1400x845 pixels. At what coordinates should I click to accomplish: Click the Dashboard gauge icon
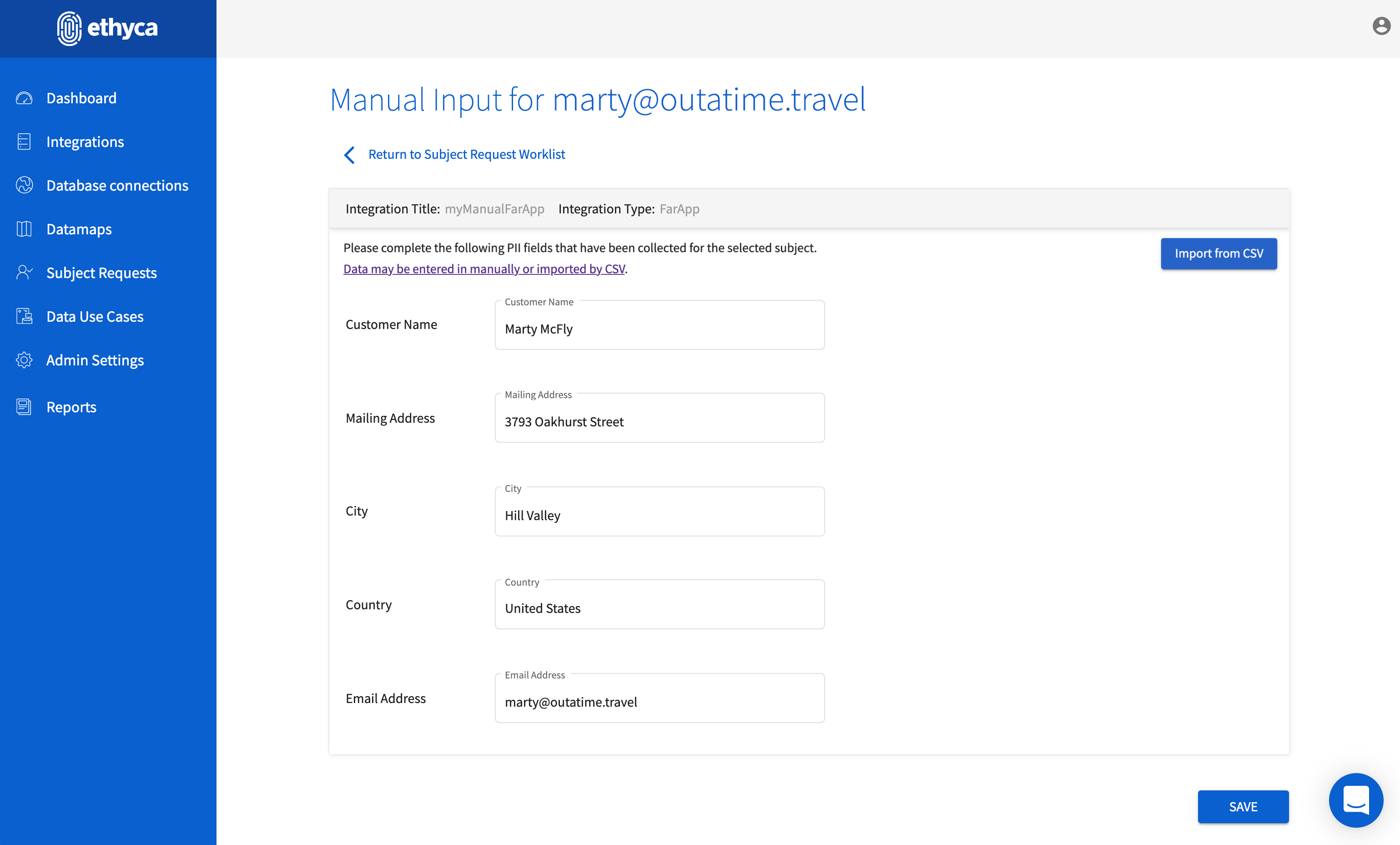click(24, 98)
